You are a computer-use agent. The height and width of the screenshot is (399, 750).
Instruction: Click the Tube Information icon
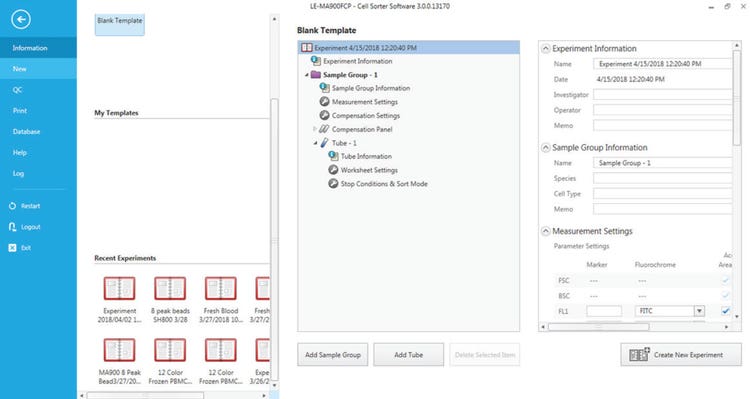(x=333, y=156)
